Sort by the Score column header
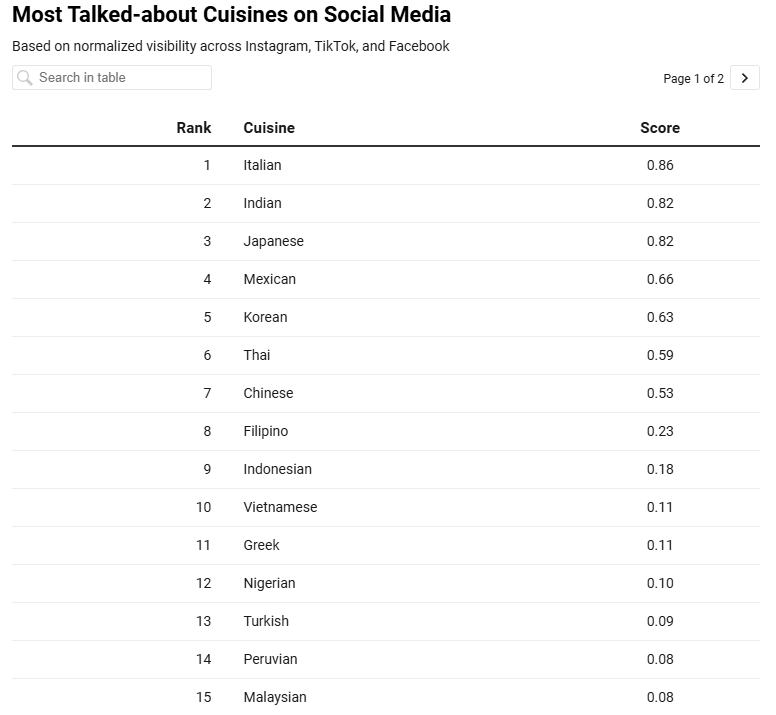This screenshot has width=776, height=715. (660, 128)
